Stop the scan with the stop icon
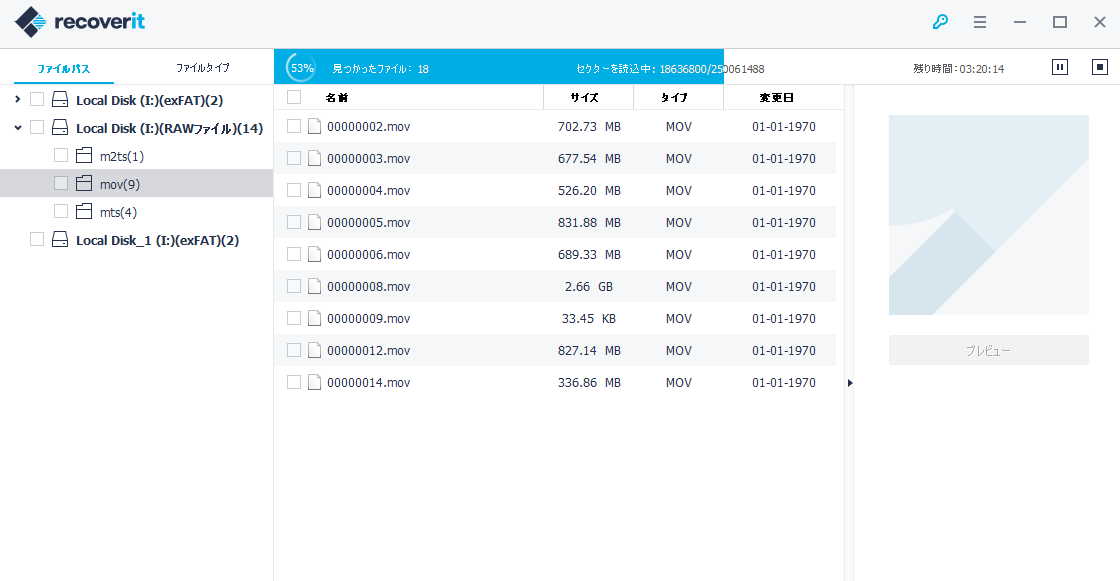Image resolution: width=1120 pixels, height=581 pixels. [1099, 67]
